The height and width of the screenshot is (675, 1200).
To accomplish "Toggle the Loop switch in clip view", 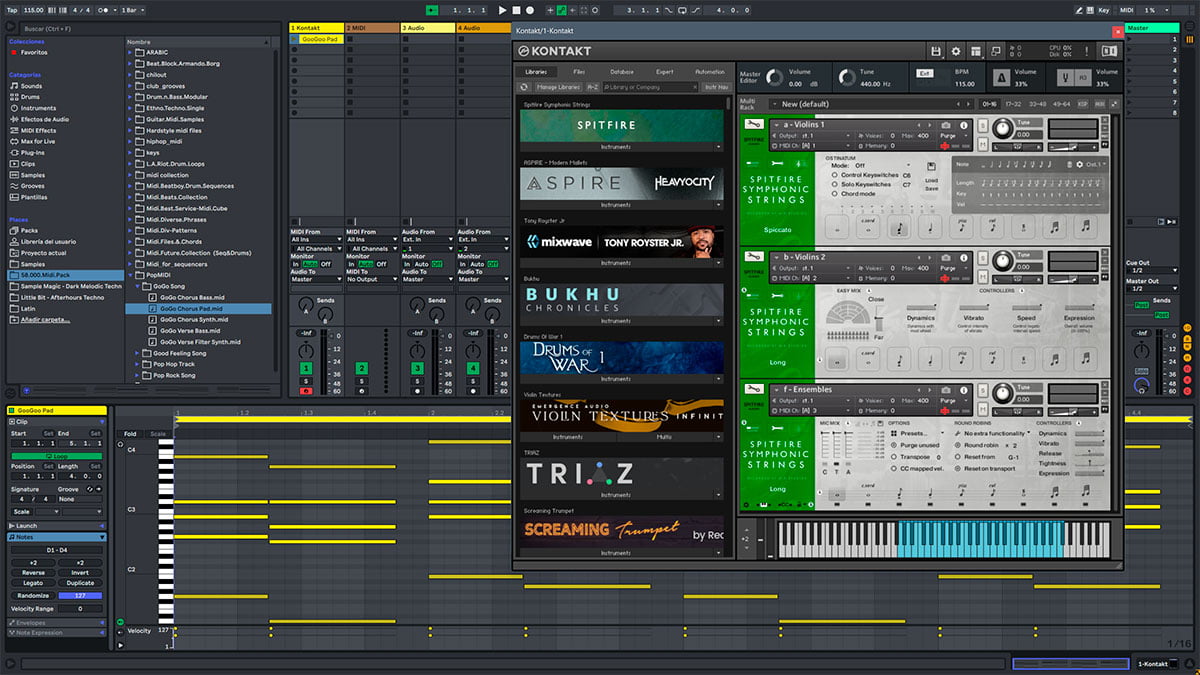I will [56, 456].
